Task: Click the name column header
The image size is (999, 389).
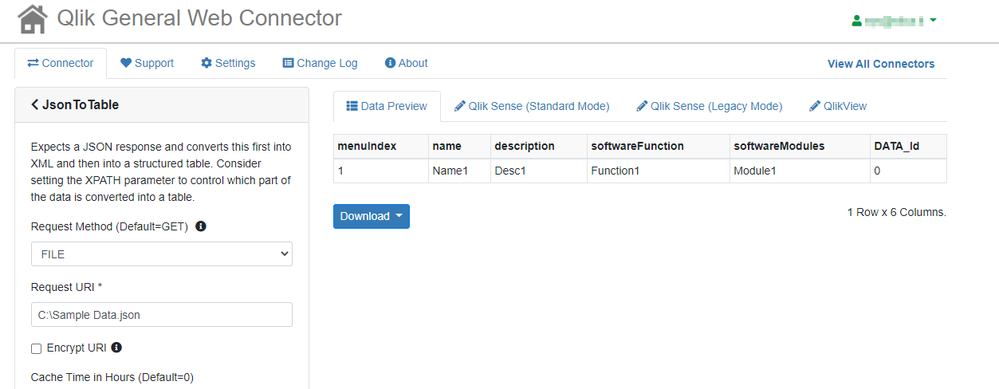Action: (459, 146)
